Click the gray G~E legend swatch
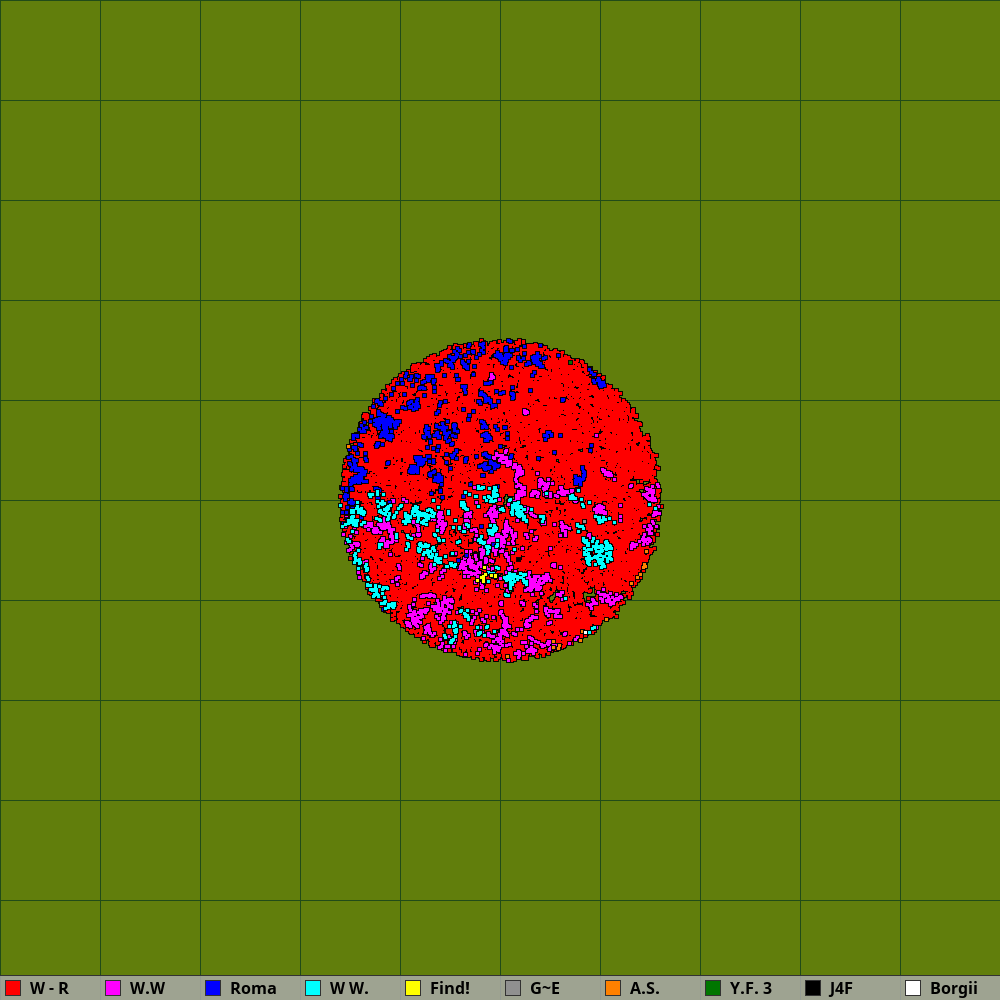 pos(513,988)
